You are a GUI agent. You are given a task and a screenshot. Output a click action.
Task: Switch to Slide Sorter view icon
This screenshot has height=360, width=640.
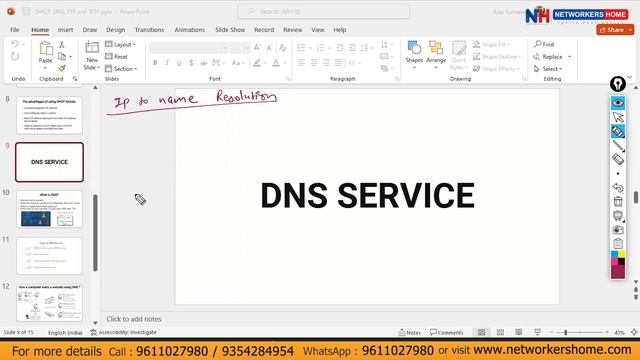coord(500,332)
